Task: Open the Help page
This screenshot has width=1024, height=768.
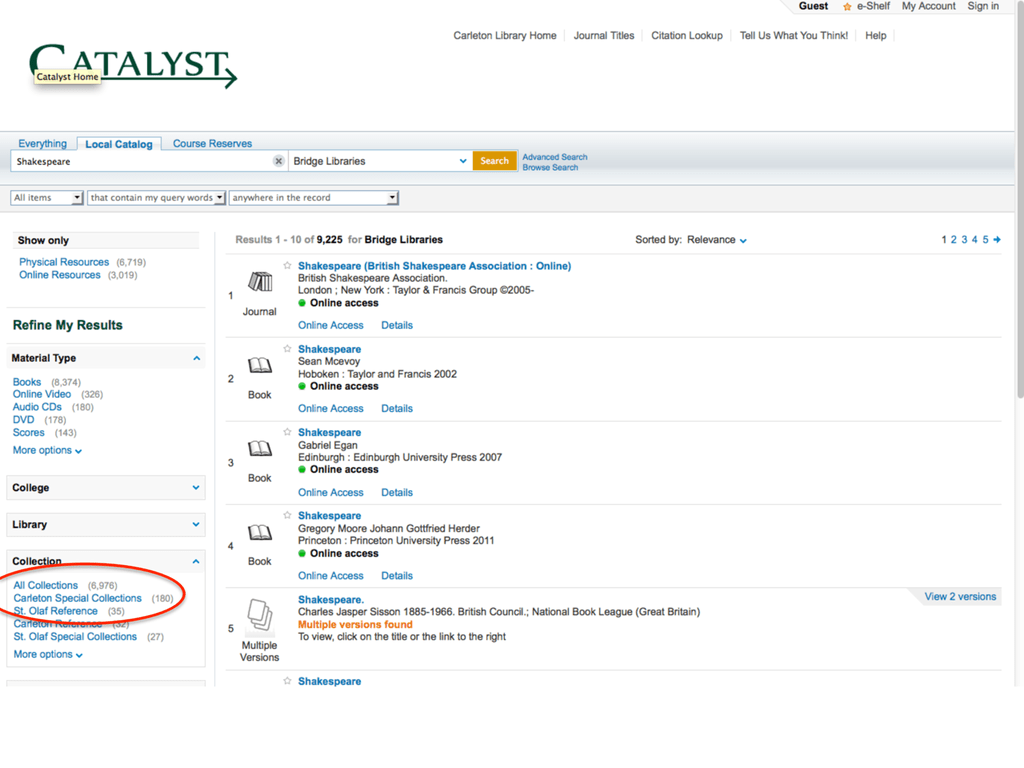Action: [876, 36]
